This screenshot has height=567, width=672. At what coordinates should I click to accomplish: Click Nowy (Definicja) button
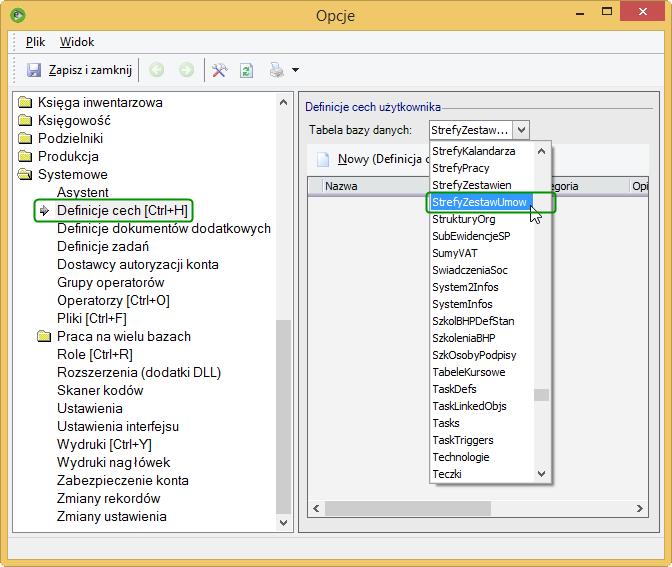click(372, 159)
